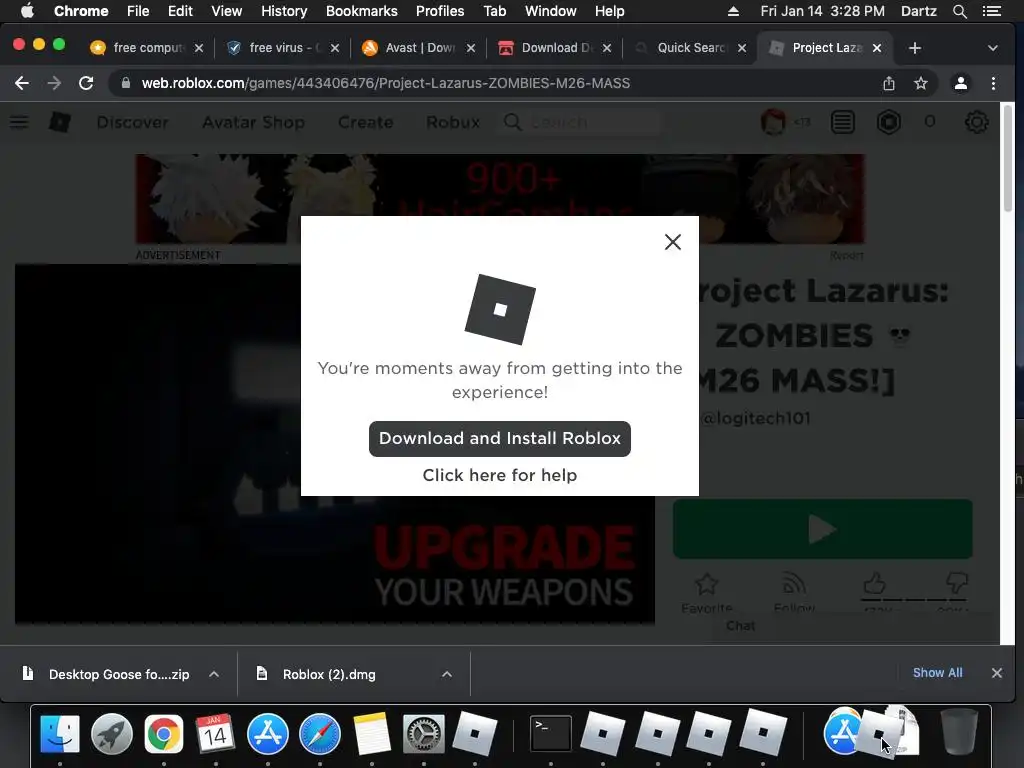Open the Discover link in Roblox header
Image resolution: width=1024 pixels, height=768 pixels.
133,122
